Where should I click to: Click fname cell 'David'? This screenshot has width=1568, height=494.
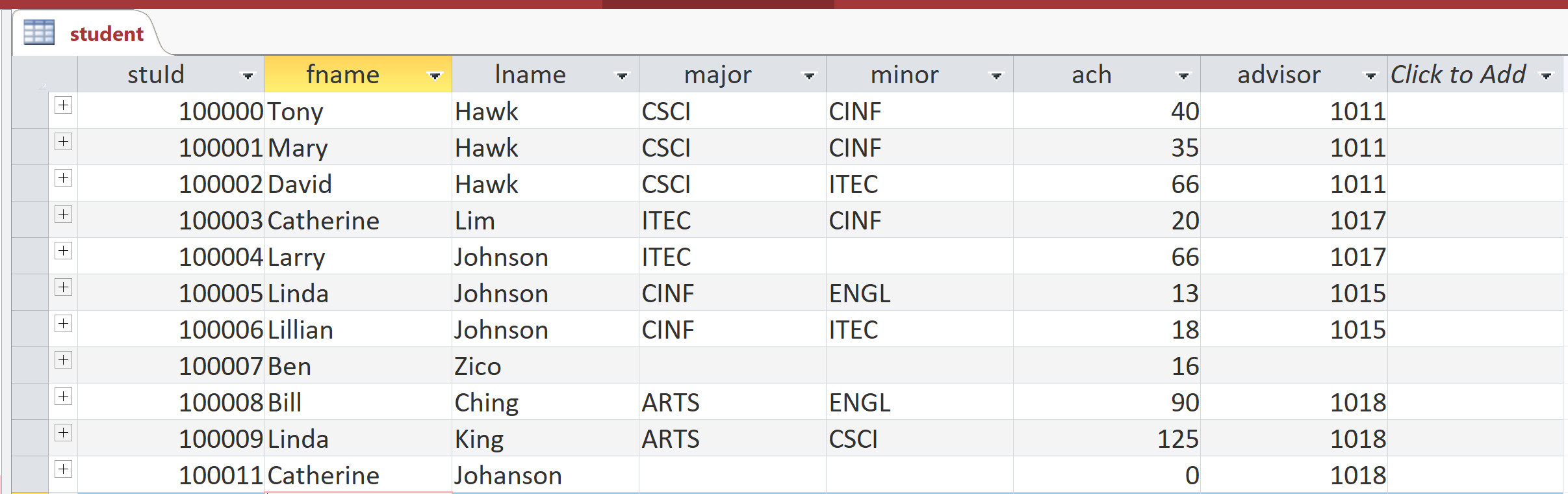(x=358, y=183)
